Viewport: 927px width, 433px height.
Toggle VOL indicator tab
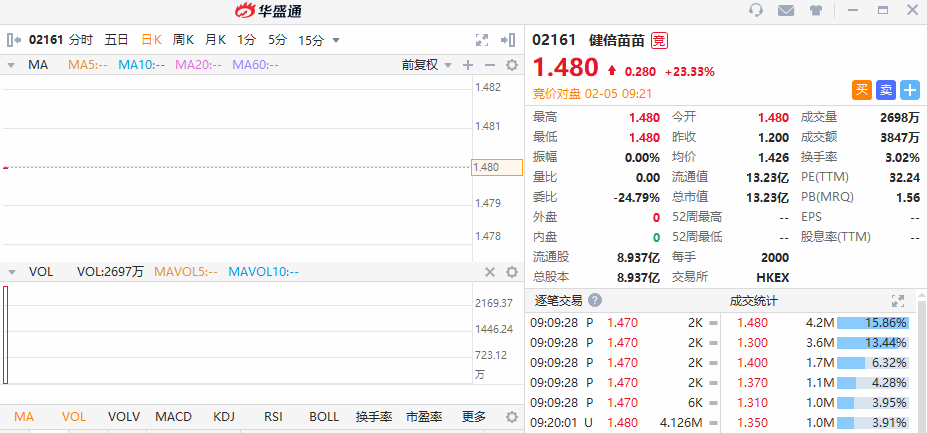(x=74, y=416)
